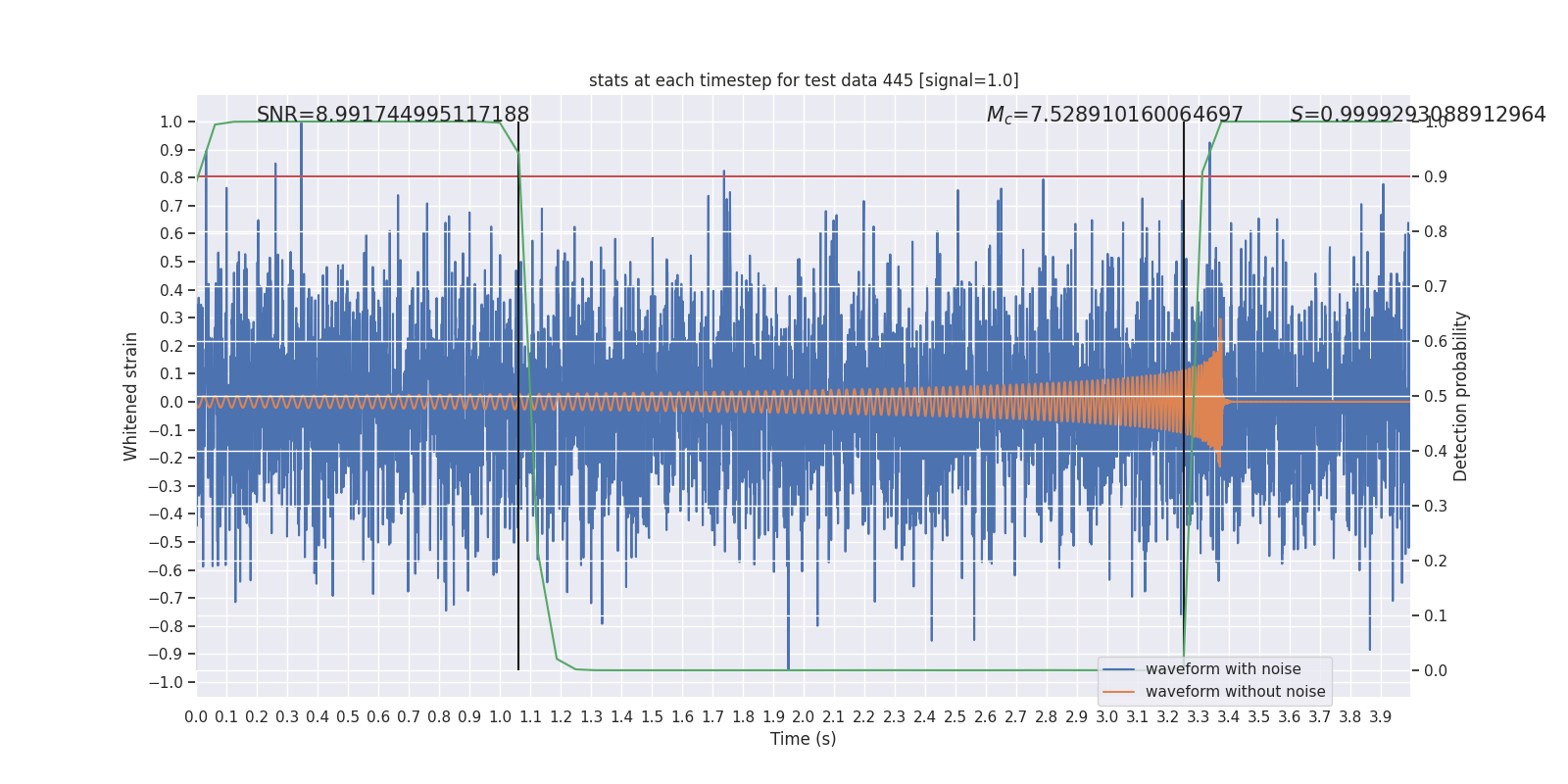Image resolution: width=1568 pixels, height=784 pixels.
Task: Click the 0.1 tick on the Detection probability axis
Action: click(1436, 615)
